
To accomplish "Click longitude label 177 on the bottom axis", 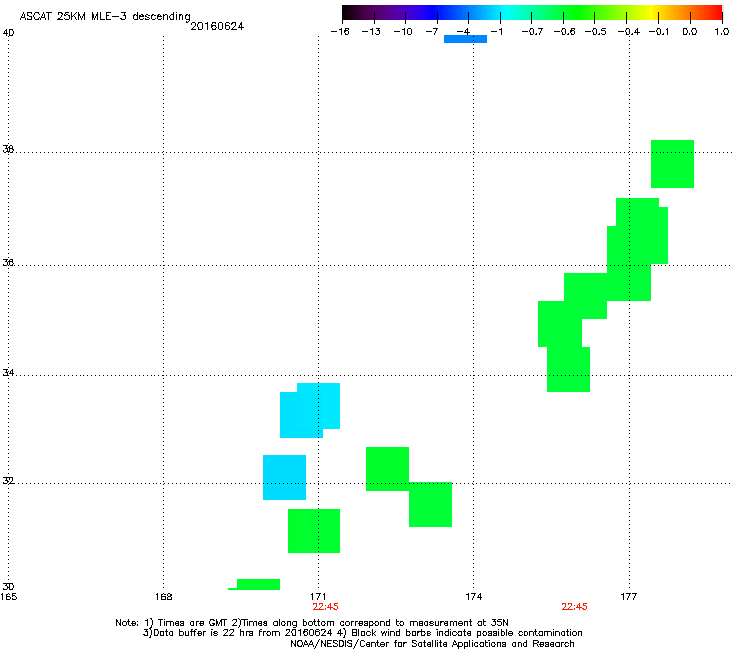I will [629, 597].
